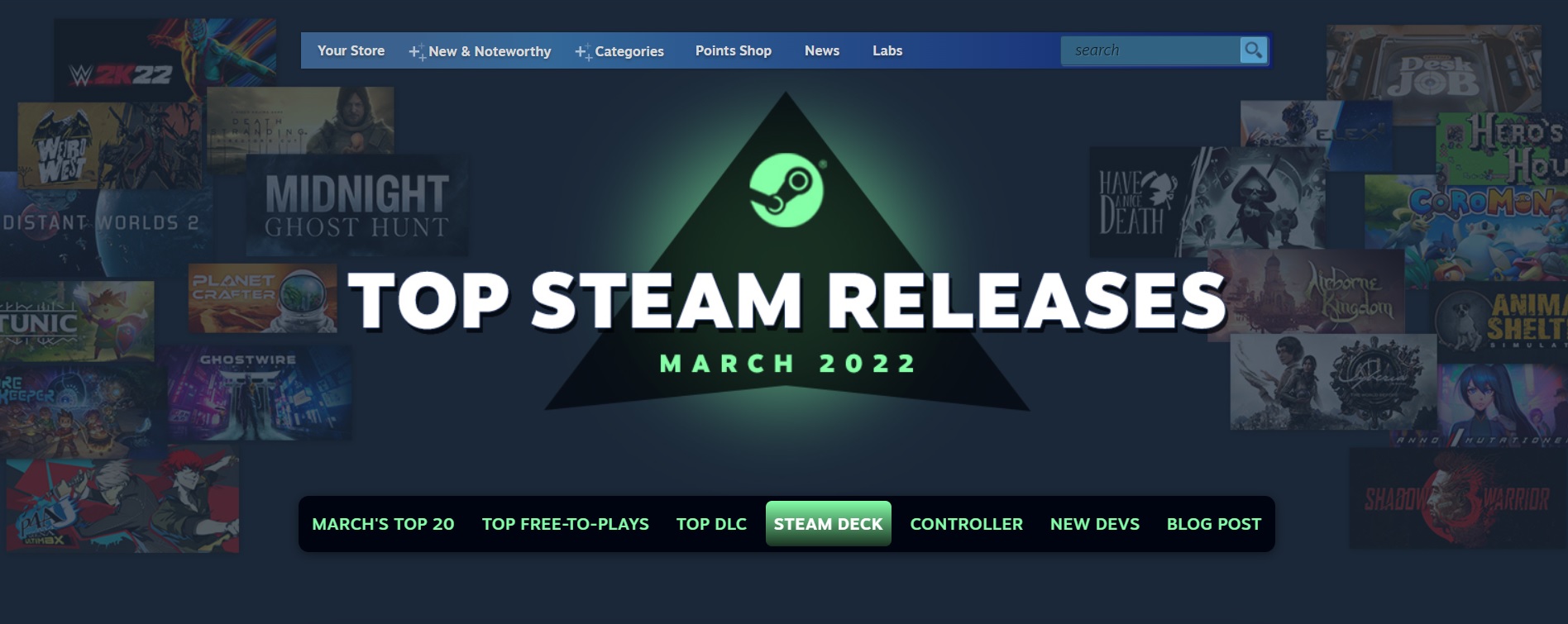Open the Midnight Ghost Hunt thumbnail
The width and height of the screenshot is (1568, 624).
pyautogui.click(x=356, y=205)
